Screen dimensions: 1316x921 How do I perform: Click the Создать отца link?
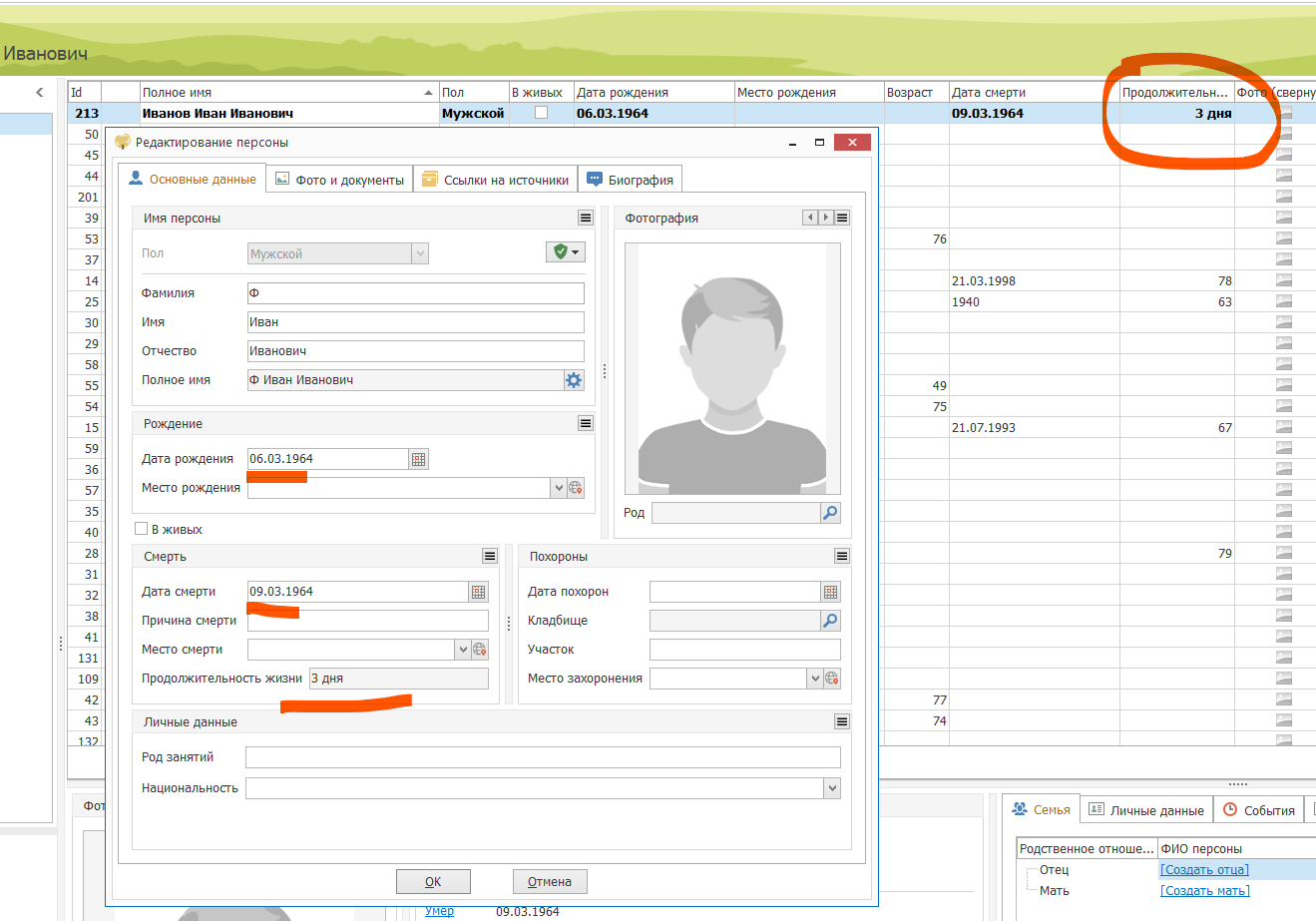[x=1204, y=870]
